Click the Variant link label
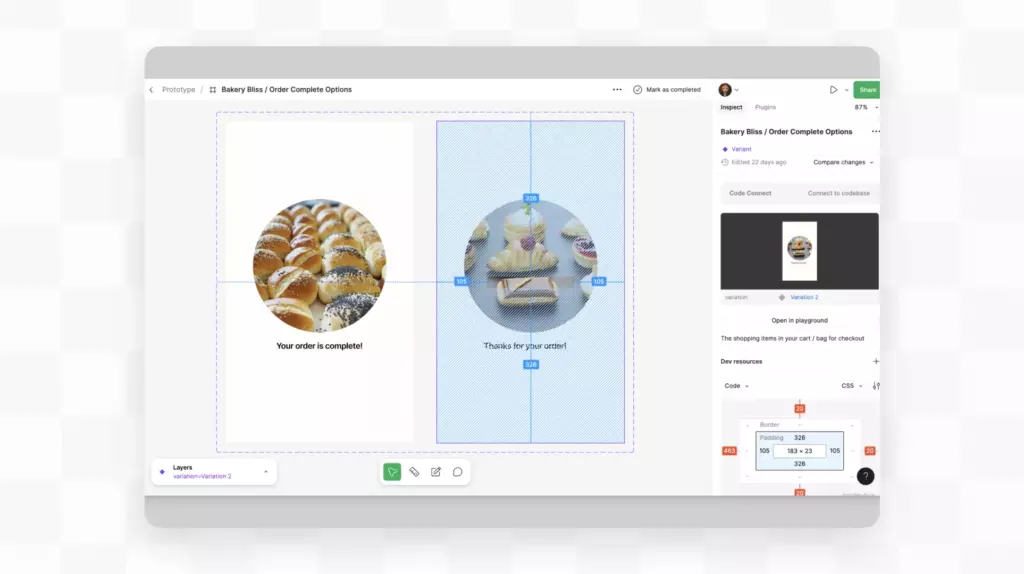This screenshot has width=1024, height=574. tap(741, 149)
